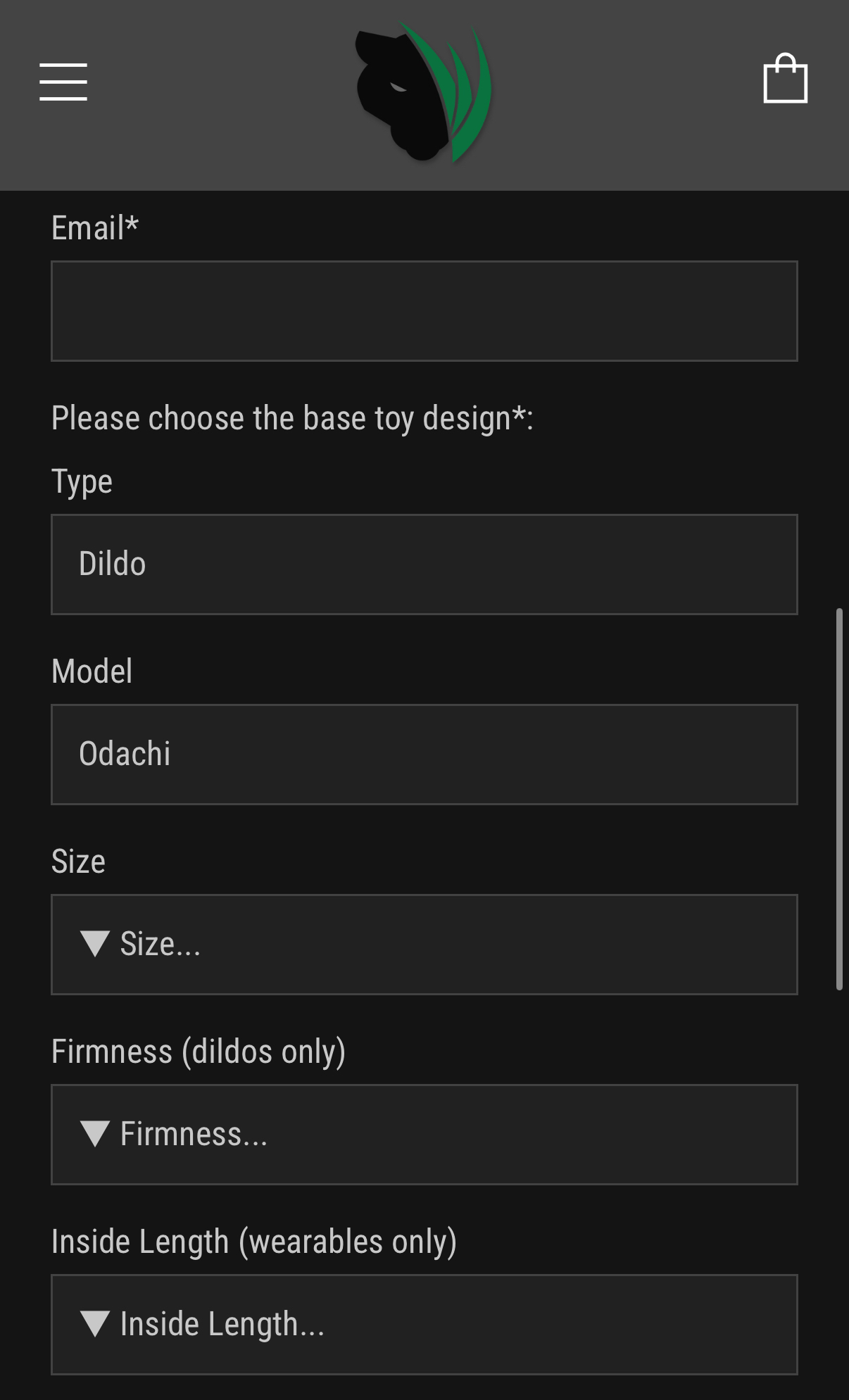The height and width of the screenshot is (1400, 849).
Task: Click the page scrollbar thumb
Action: [x=839, y=799]
